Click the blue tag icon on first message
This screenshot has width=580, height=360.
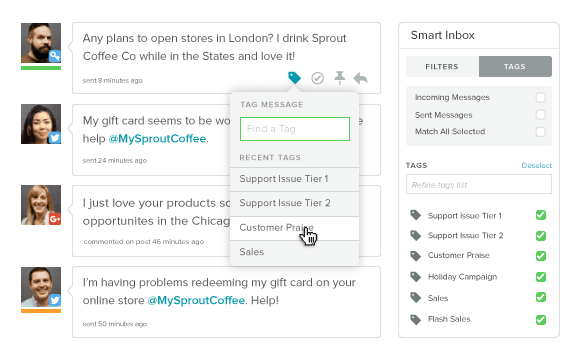[x=294, y=78]
